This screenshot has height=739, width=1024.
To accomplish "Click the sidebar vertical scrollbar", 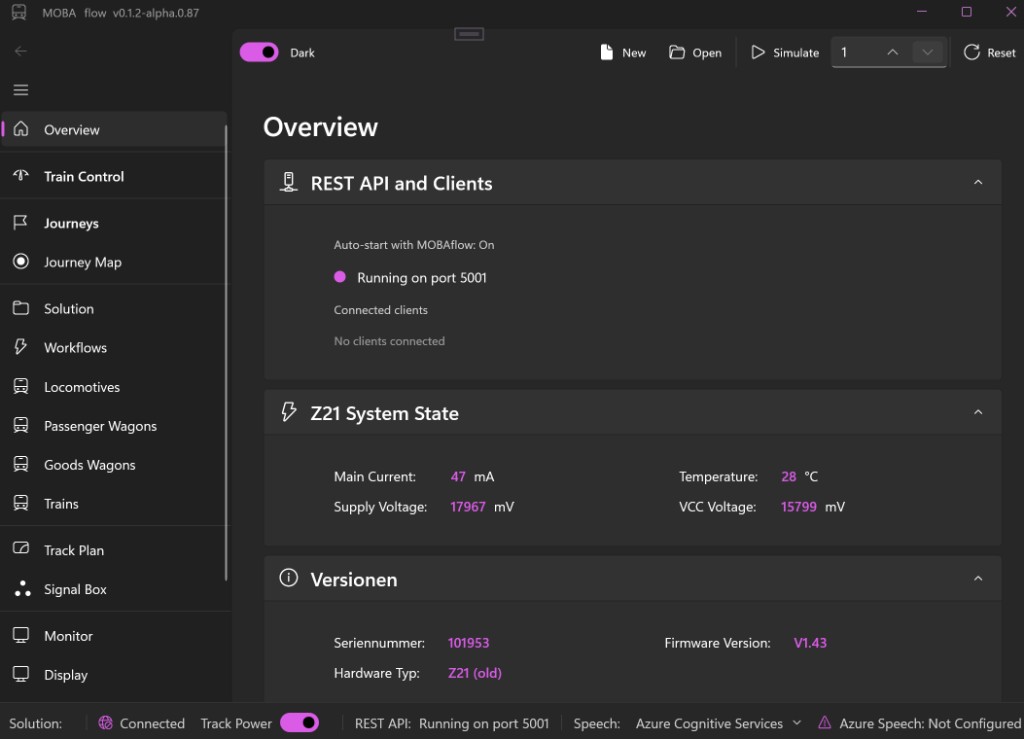I will pos(226,353).
